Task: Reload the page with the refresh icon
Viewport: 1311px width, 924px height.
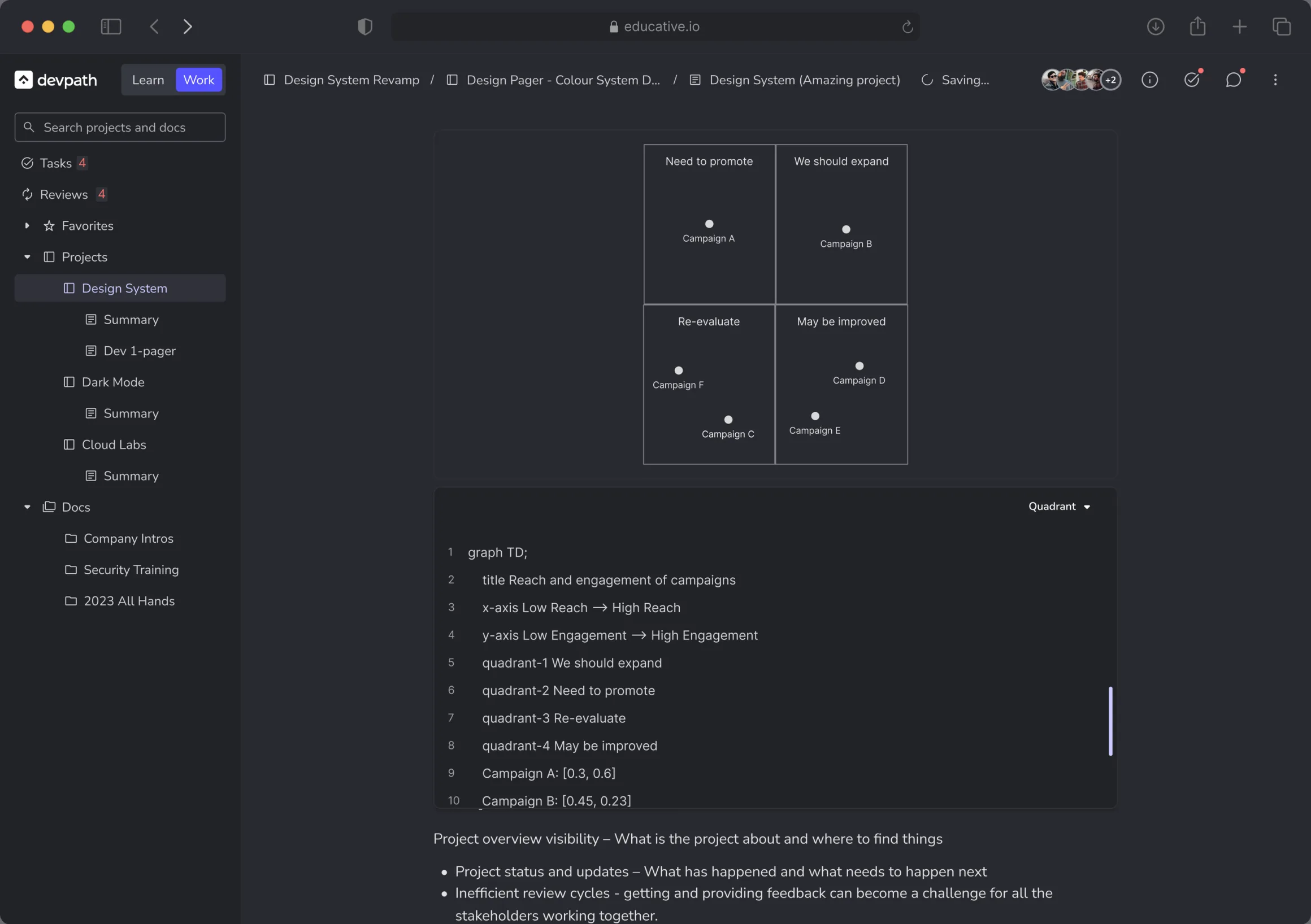Action: (x=908, y=27)
